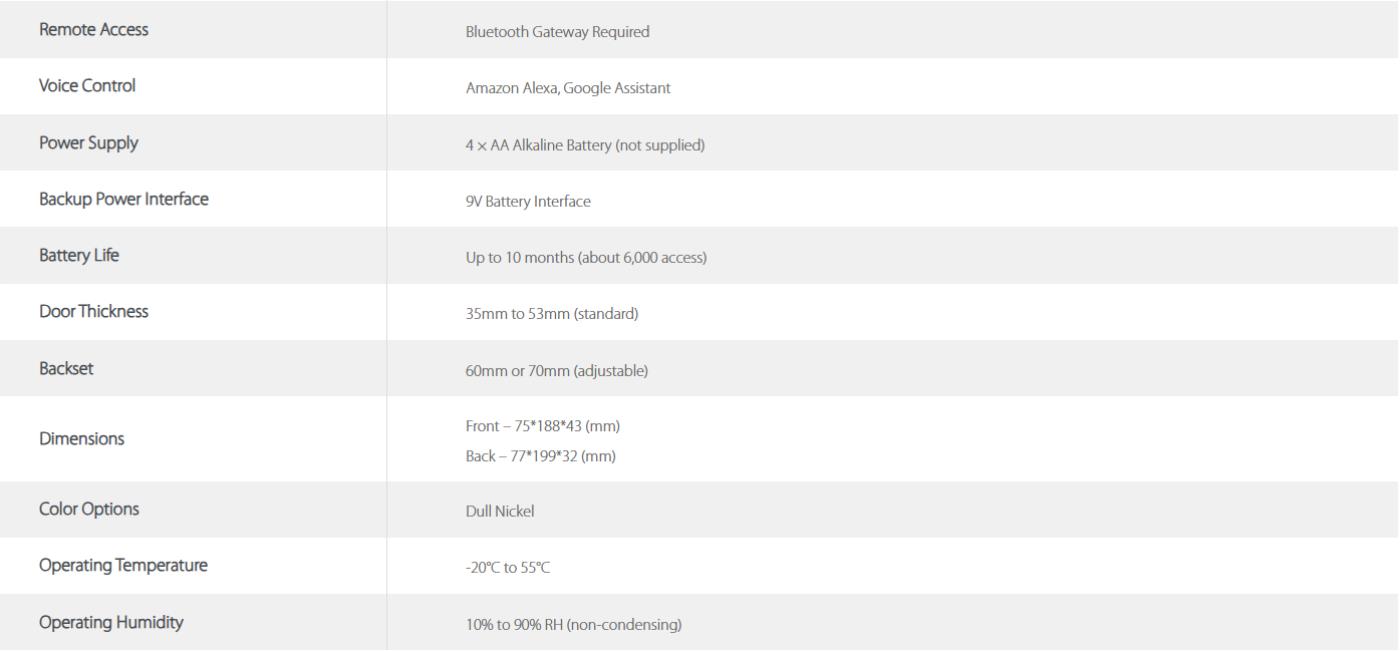1400x651 pixels.
Task: Click the Remote Access row label
Action: [93, 30]
